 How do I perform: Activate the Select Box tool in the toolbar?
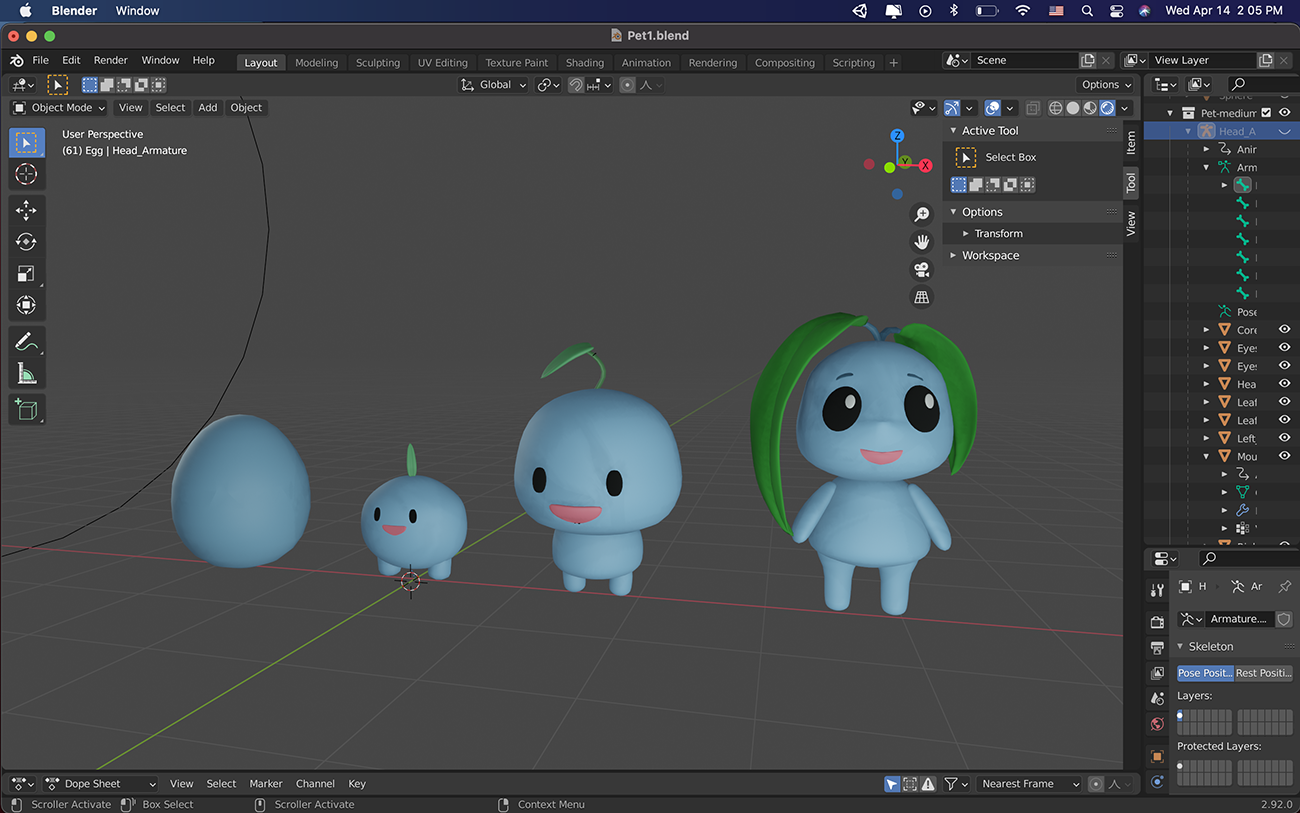(x=27, y=142)
